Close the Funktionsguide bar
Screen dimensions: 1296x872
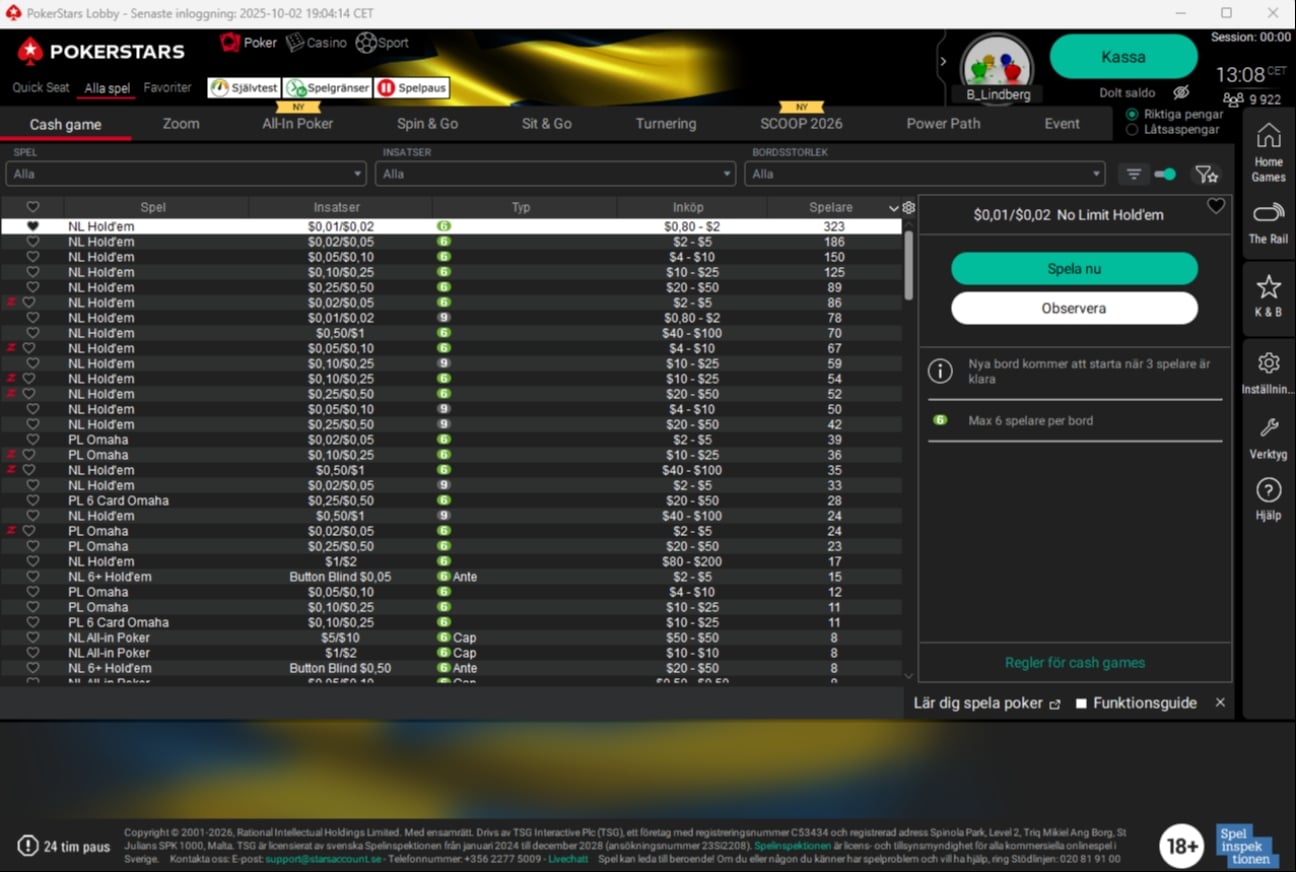pyautogui.click(x=1220, y=703)
